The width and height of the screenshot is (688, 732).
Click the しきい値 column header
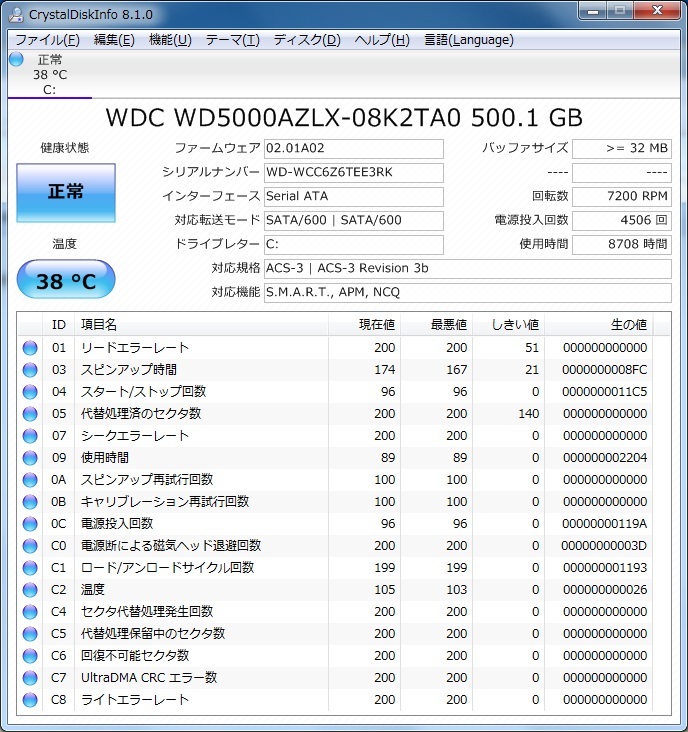[x=508, y=324]
